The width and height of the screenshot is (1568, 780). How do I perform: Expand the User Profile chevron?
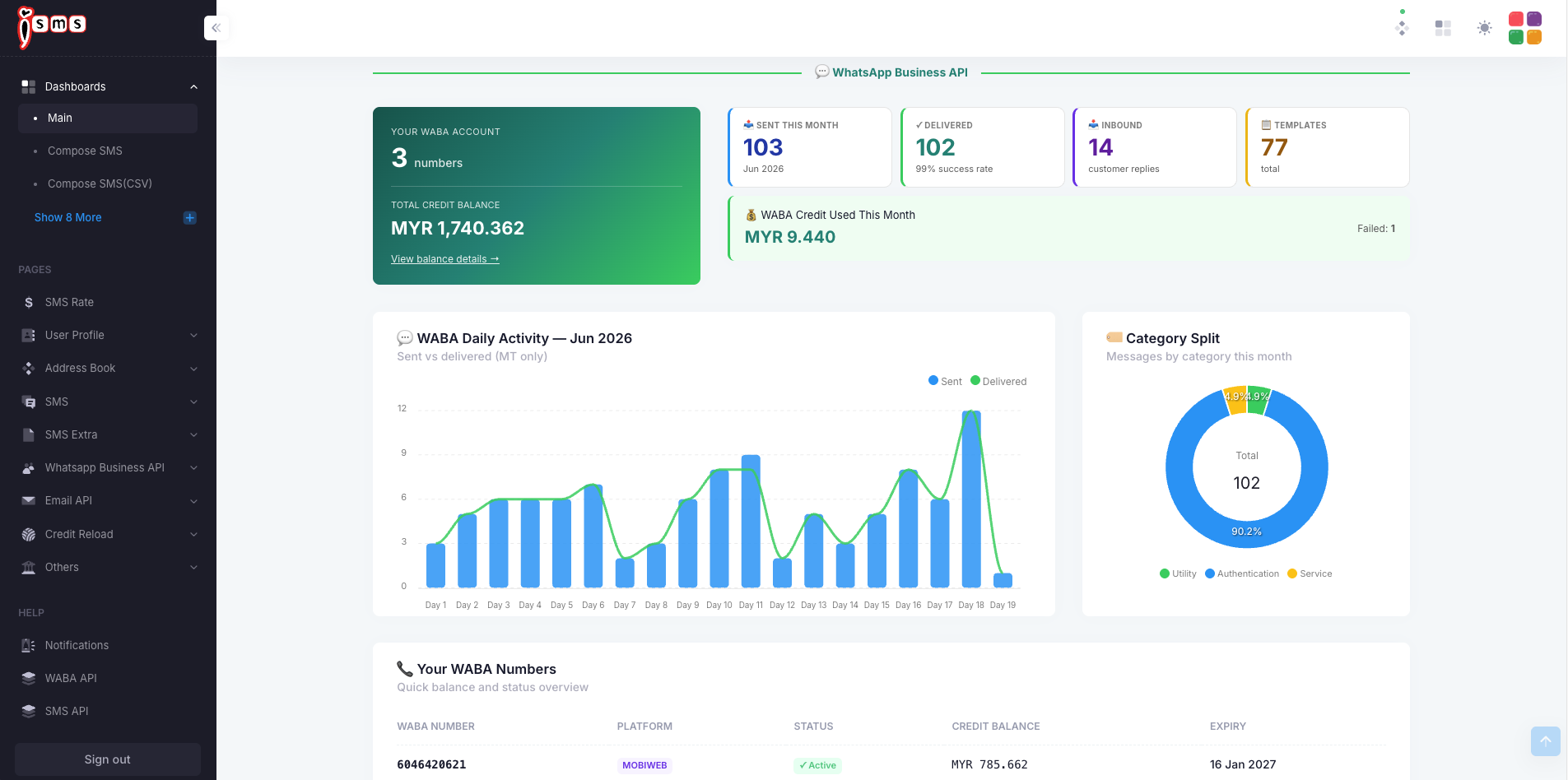(x=194, y=336)
